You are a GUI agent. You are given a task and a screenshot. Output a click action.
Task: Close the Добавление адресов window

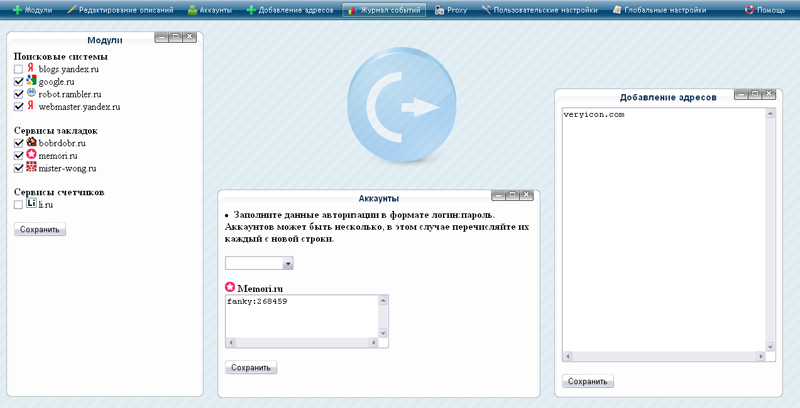pos(768,93)
